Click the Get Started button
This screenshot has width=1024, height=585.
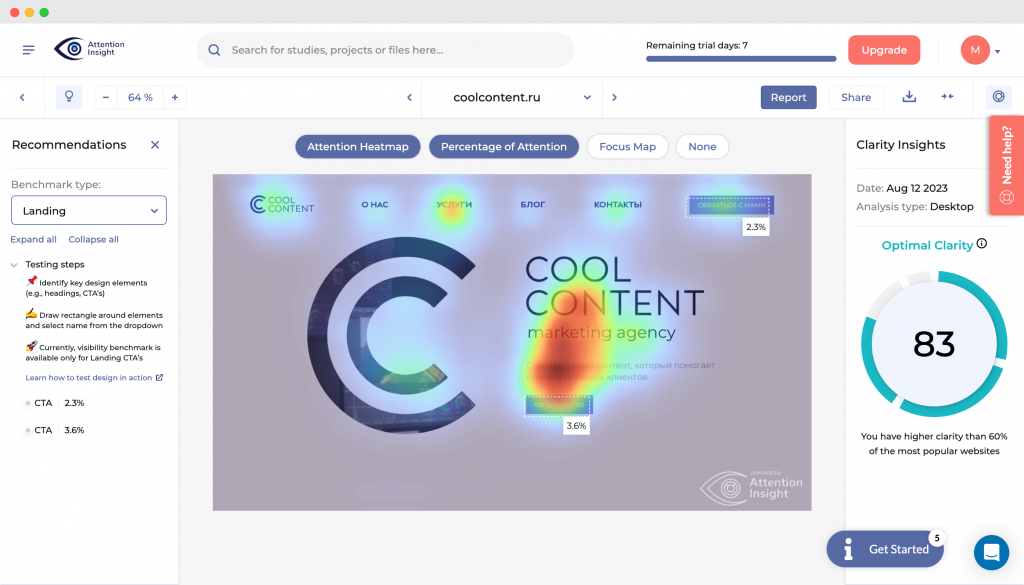[885, 549]
